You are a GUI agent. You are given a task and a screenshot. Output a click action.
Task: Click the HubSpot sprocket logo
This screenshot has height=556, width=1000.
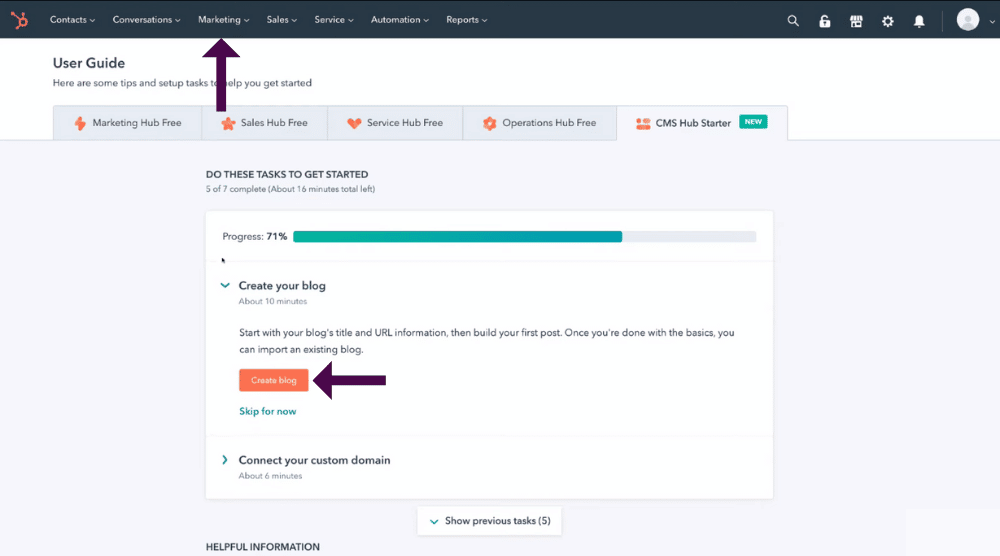point(19,20)
